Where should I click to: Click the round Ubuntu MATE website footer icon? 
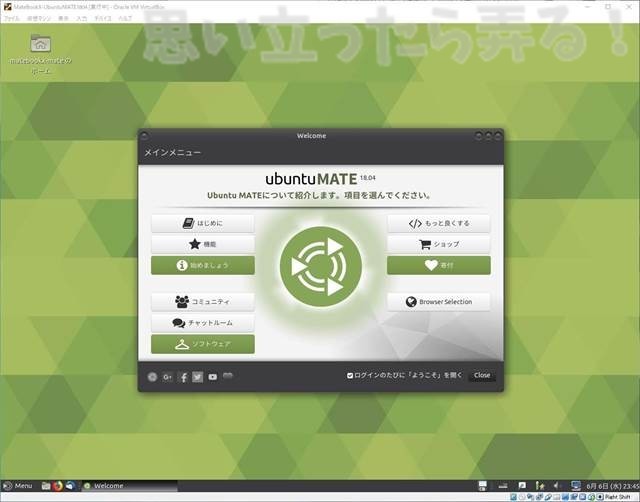click(152, 377)
